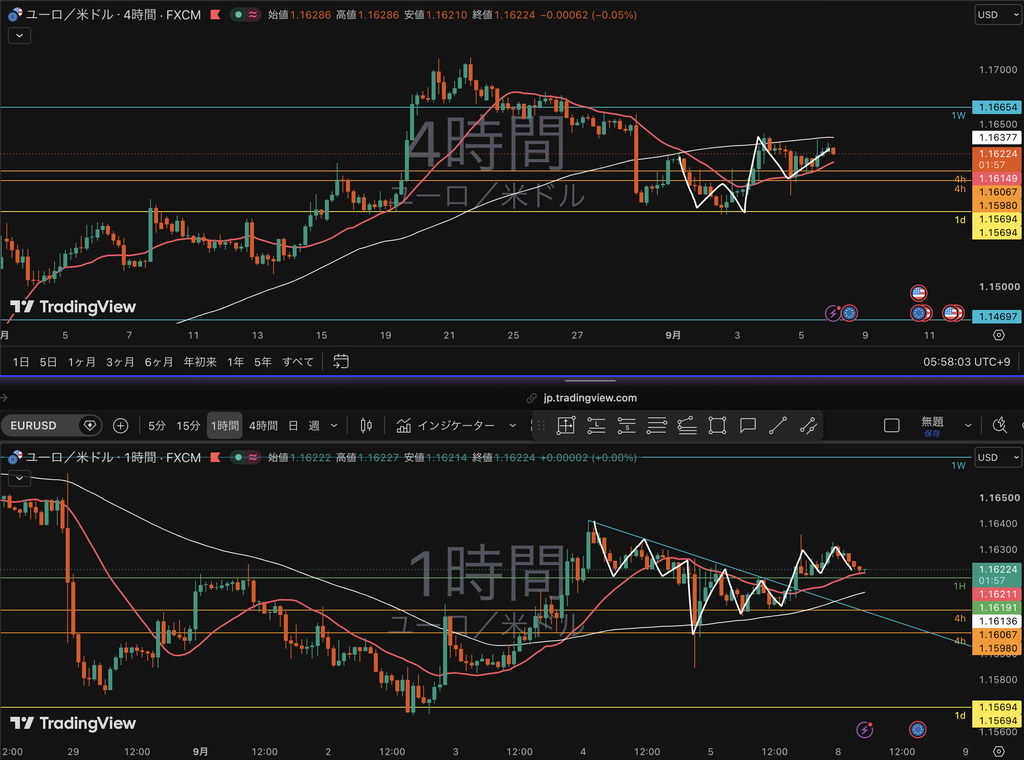Select the callout comment tool
This screenshot has width=1024, height=760.
pyautogui.click(x=748, y=426)
